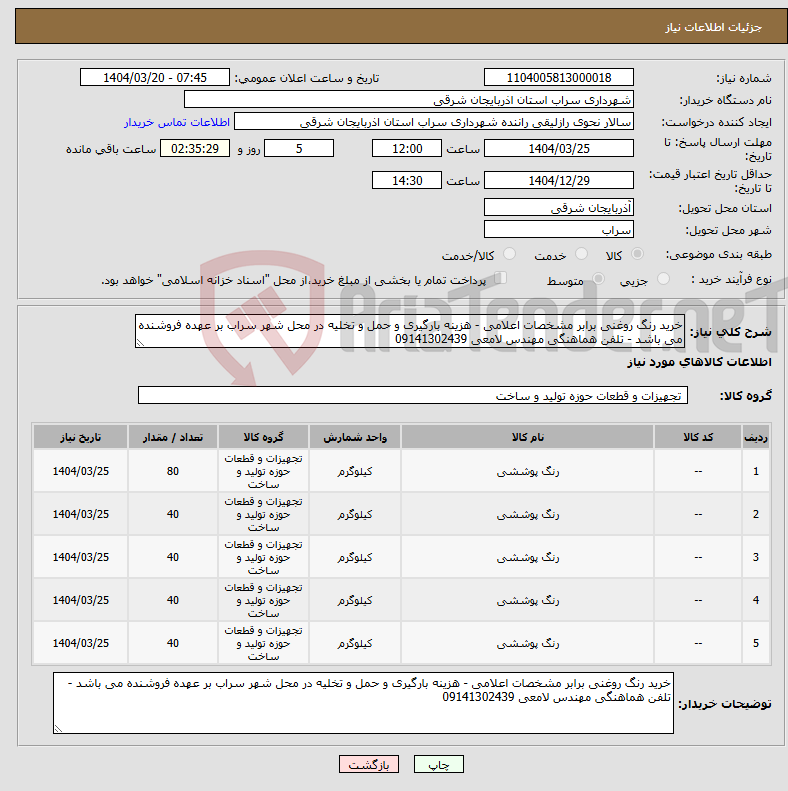788x791 pixels.
Task: Click the تاریخ نیاز column header
Action: (x=80, y=437)
